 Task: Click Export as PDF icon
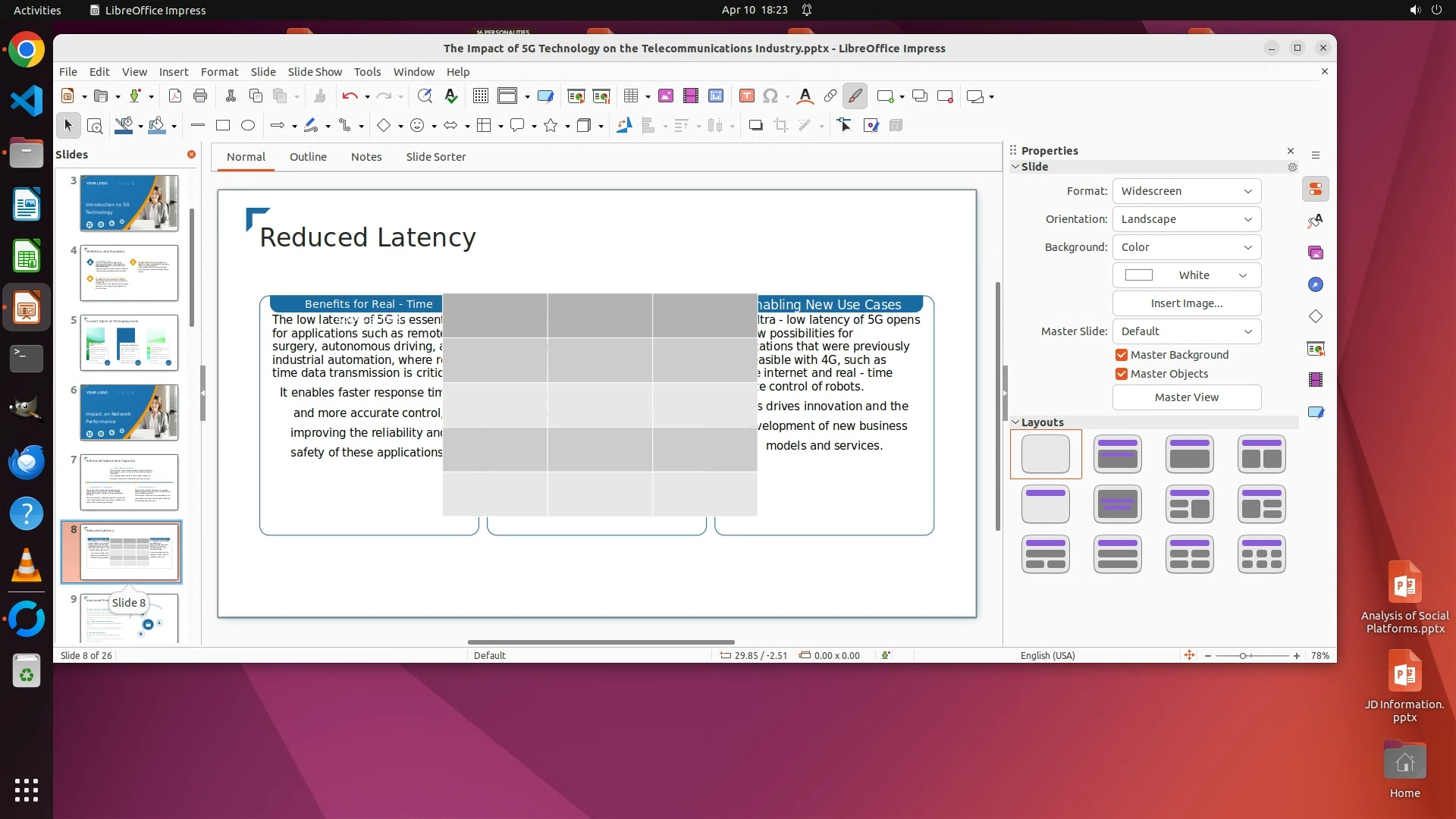pyautogui.click(x=175, y=96)
